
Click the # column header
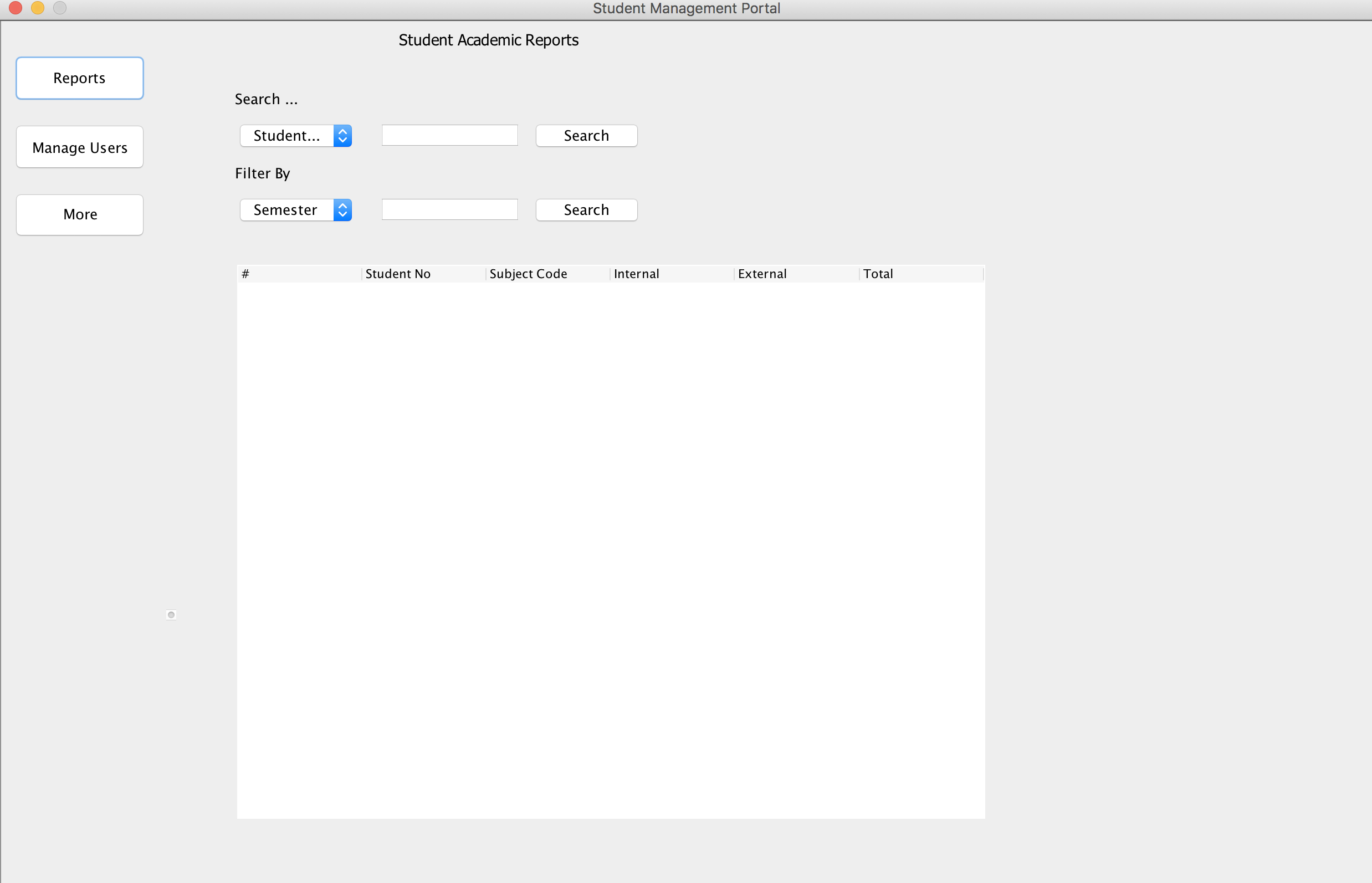(x=299, y=274)
